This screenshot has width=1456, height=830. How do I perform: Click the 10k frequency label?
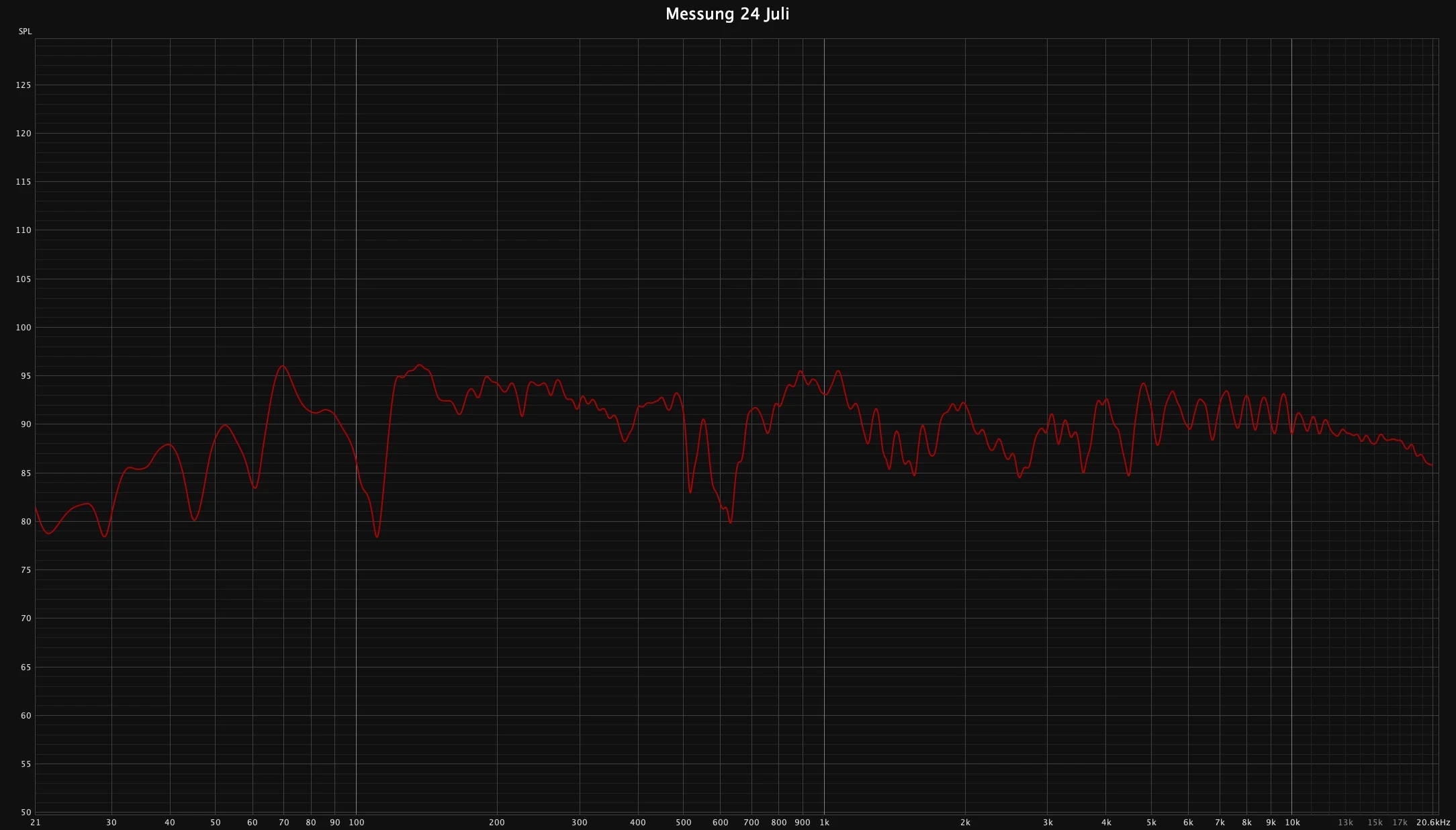point(1292,823)
